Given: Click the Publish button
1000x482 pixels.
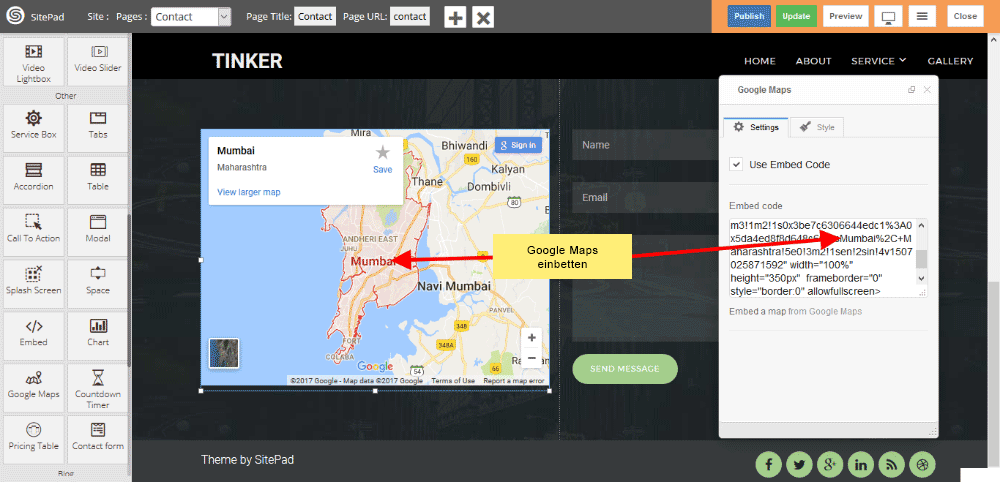Looking at the screenshot, I should [749, 16].
